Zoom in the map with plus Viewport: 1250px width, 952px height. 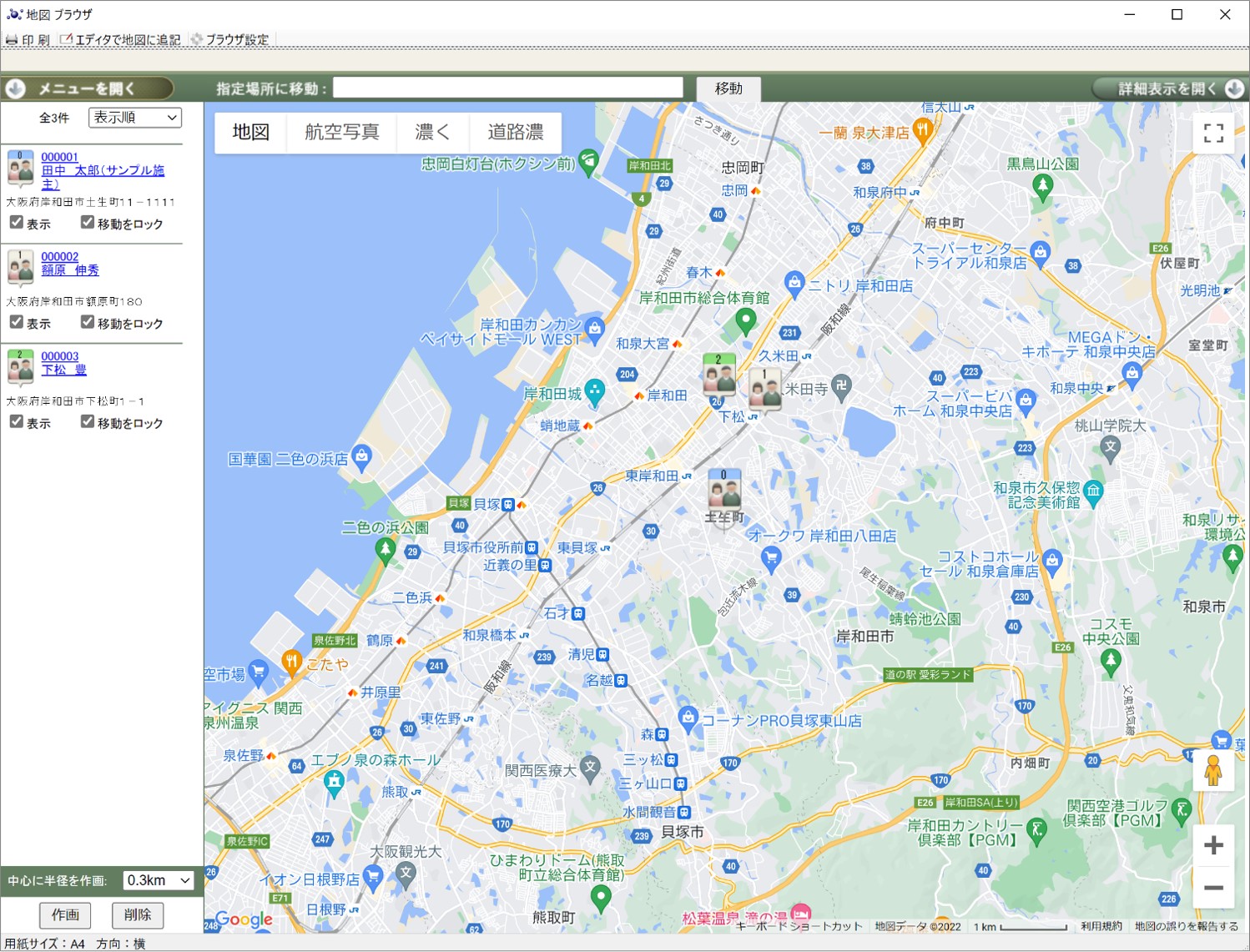click(x=1213, y=845)
